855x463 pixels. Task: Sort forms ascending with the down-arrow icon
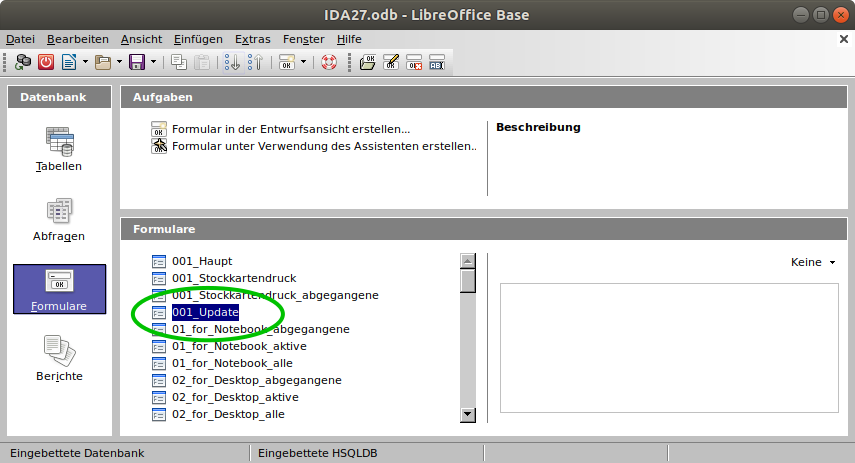coord(232,62)
